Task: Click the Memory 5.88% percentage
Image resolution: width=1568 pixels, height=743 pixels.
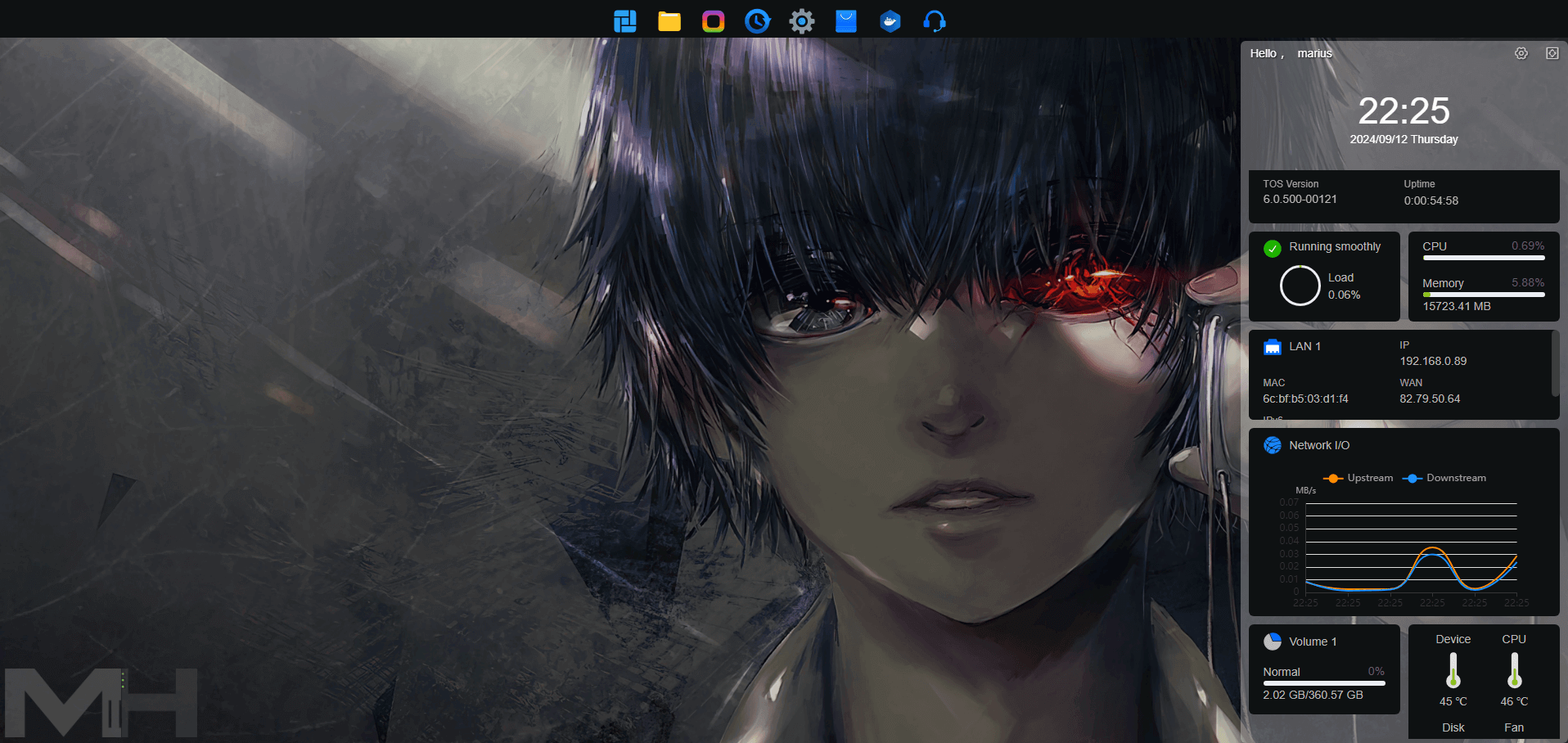Action: 1528,282
